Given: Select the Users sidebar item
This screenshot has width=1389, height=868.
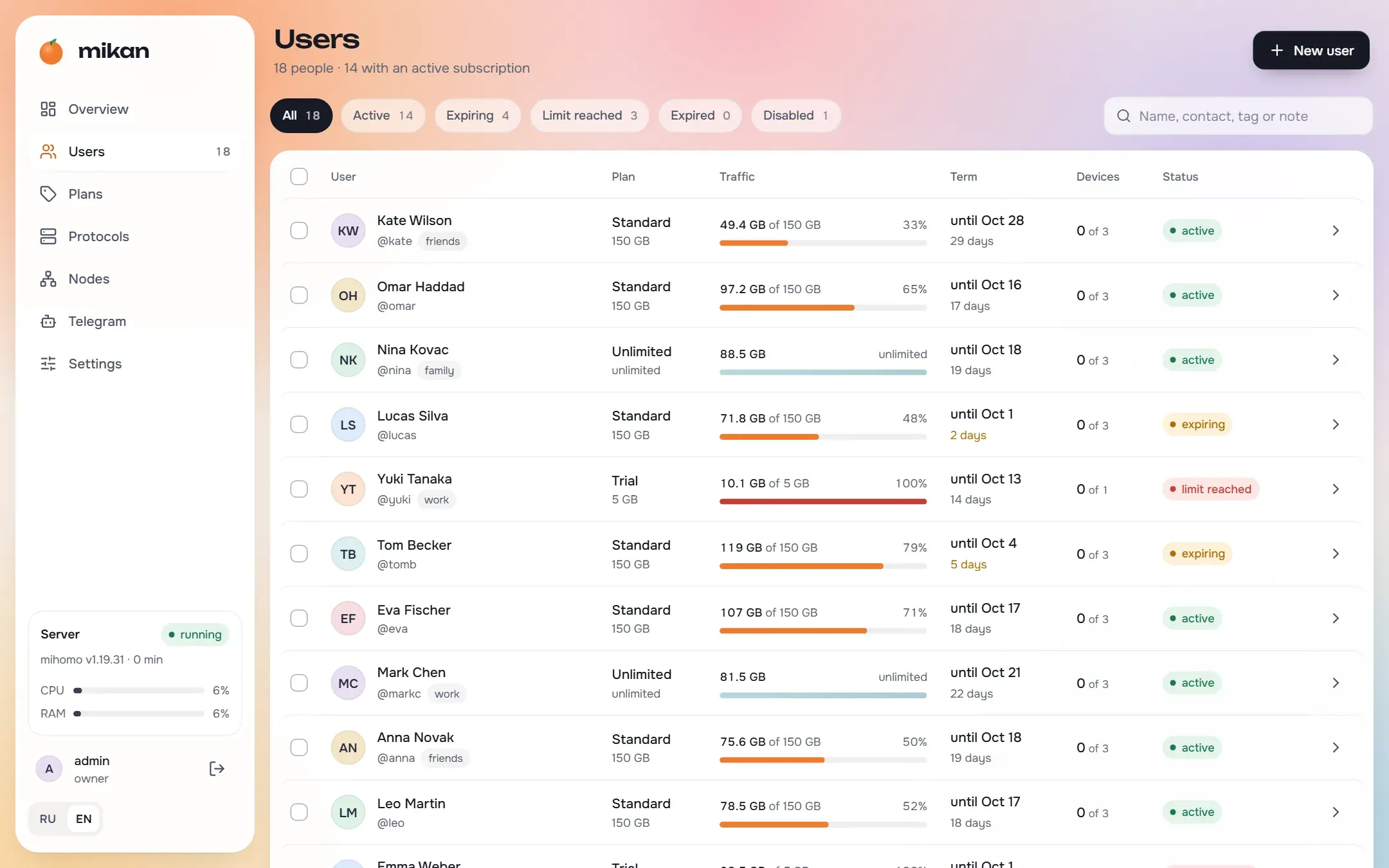Looking at the screenshot, I should click(135, 151).
